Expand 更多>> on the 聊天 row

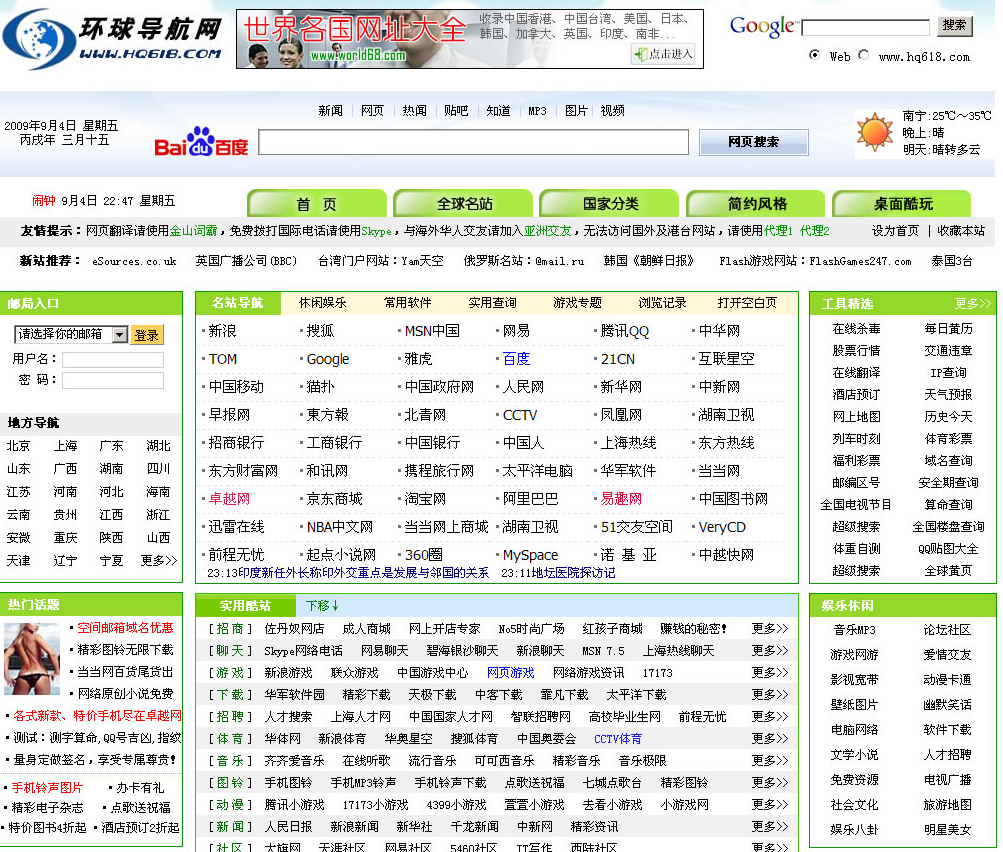770,651
